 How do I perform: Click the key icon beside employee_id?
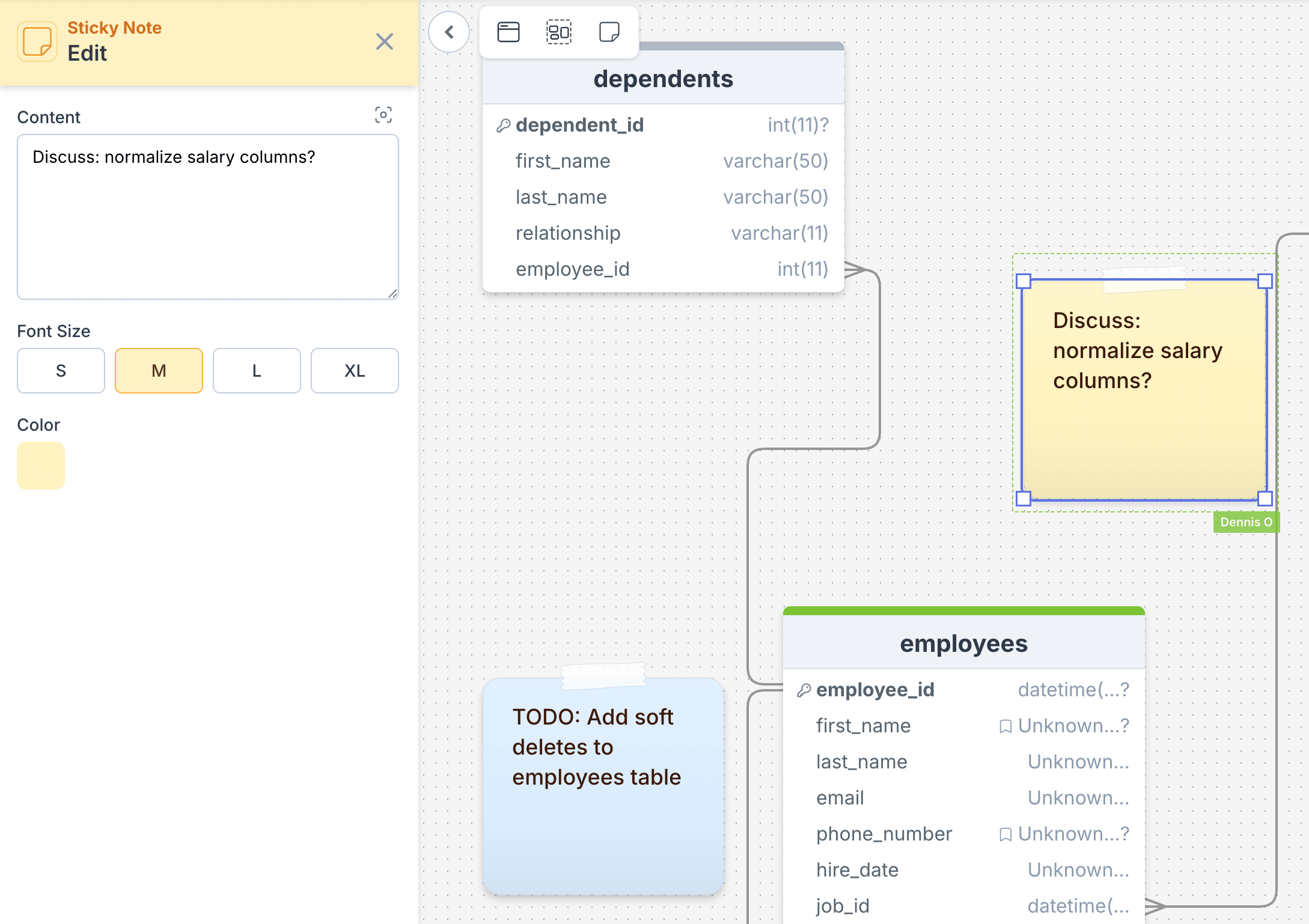(804, 690)
